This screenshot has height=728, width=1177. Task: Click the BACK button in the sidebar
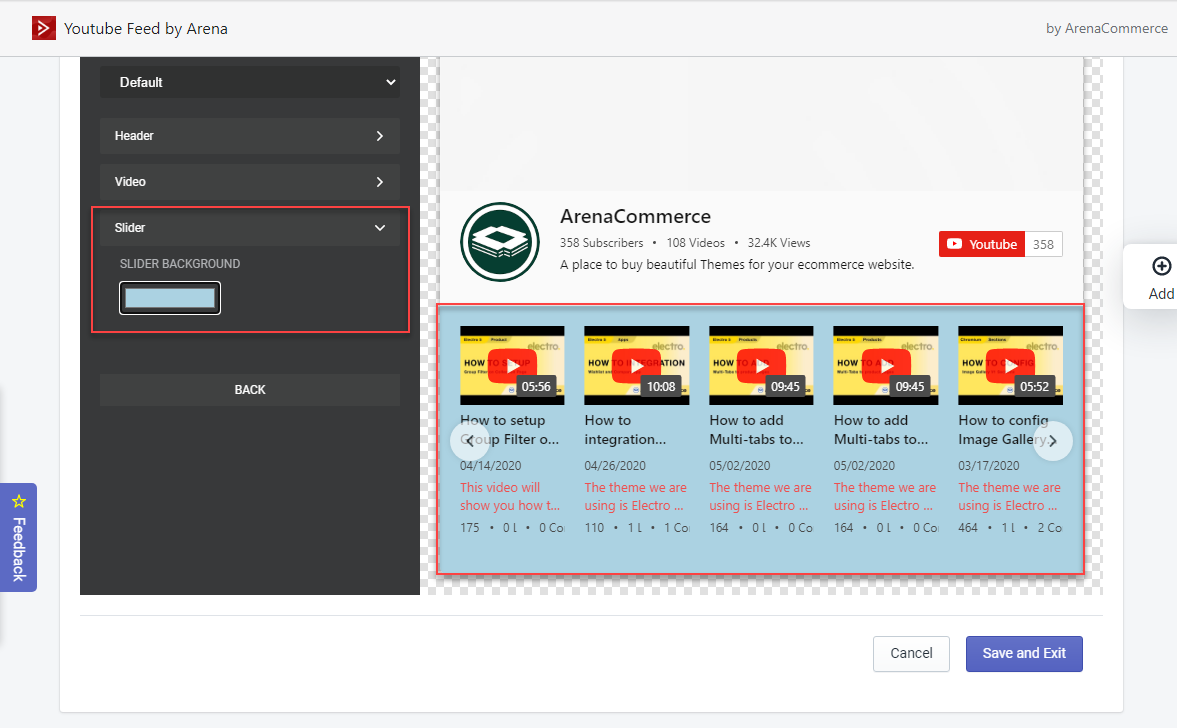tap(250, 390)
